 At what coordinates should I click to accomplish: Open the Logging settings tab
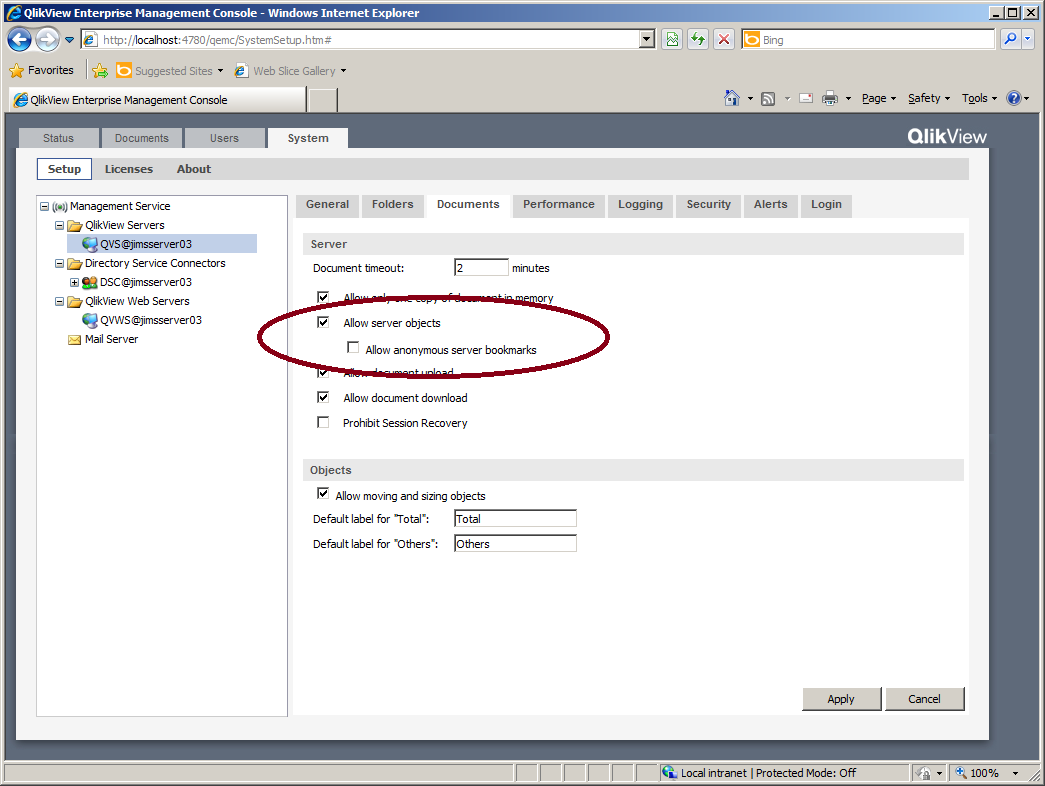(640, 205)
